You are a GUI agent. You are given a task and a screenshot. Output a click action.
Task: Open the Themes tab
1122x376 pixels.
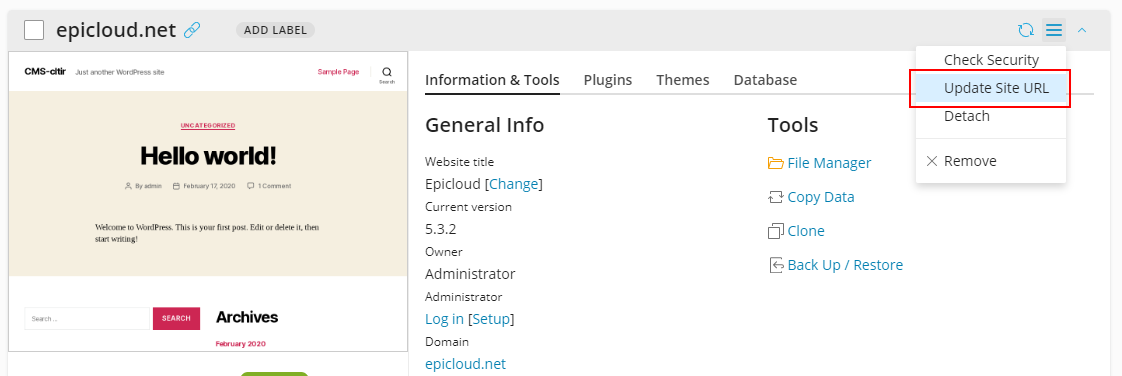(x=683, y=80)
